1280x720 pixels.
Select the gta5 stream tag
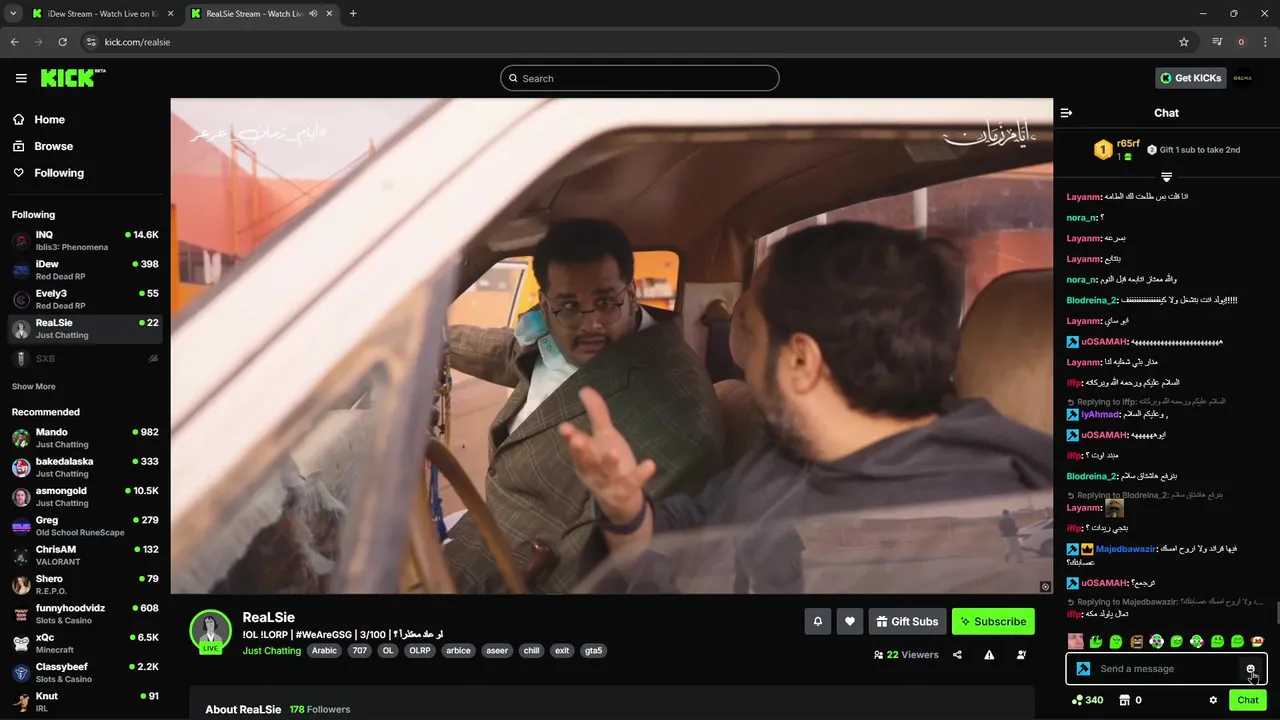593,650
